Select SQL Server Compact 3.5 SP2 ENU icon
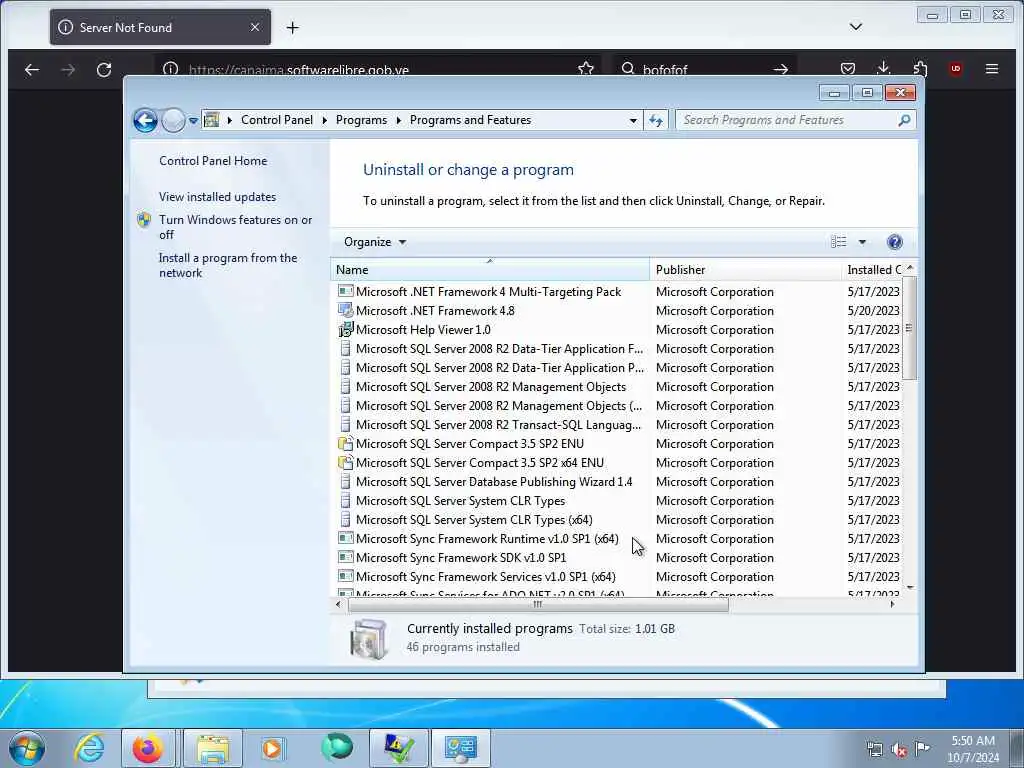The height and width of the screenshot is (768, 1024). 345,443
